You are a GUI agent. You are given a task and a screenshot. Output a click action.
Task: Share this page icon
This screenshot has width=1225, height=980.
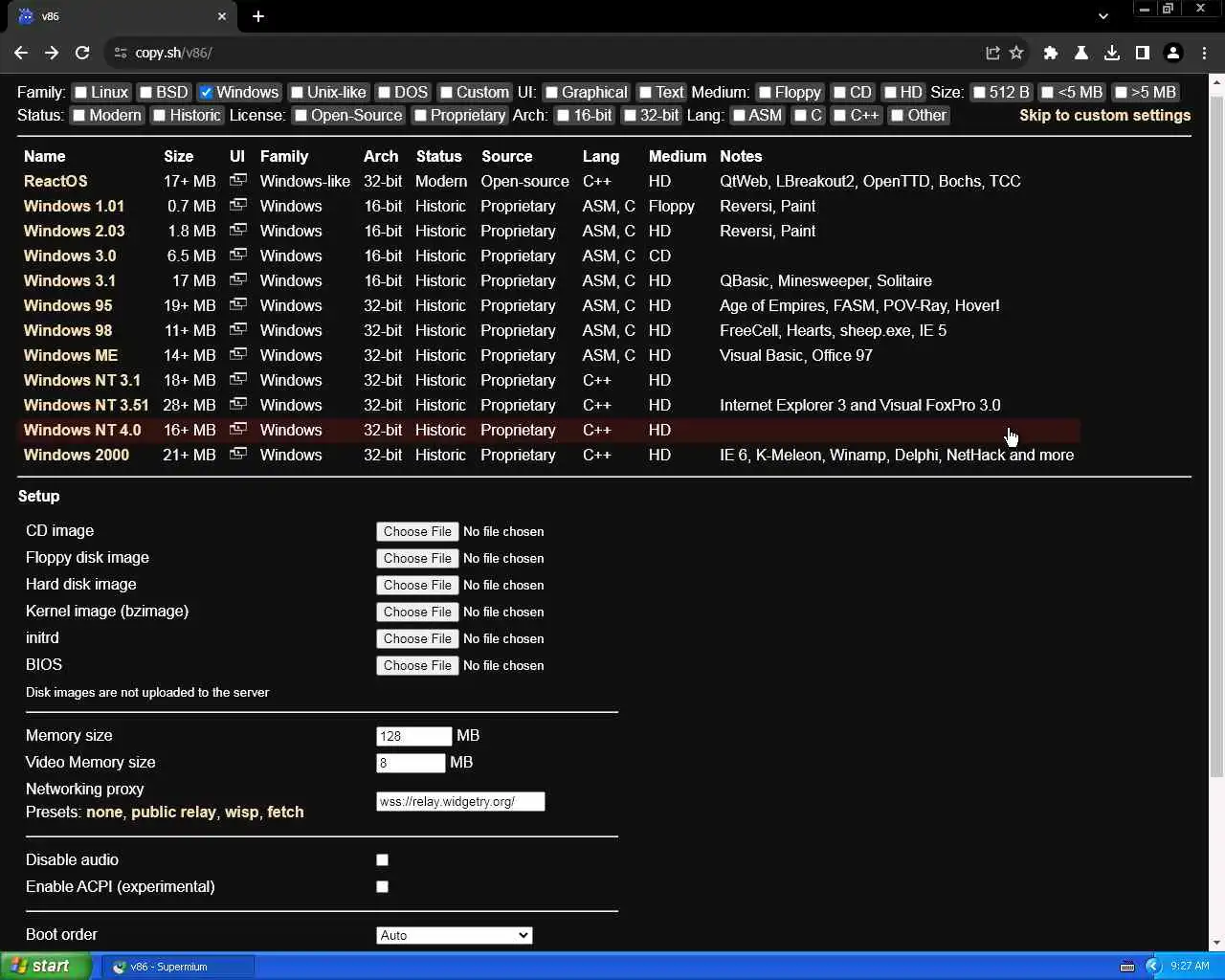pos(992,53)
